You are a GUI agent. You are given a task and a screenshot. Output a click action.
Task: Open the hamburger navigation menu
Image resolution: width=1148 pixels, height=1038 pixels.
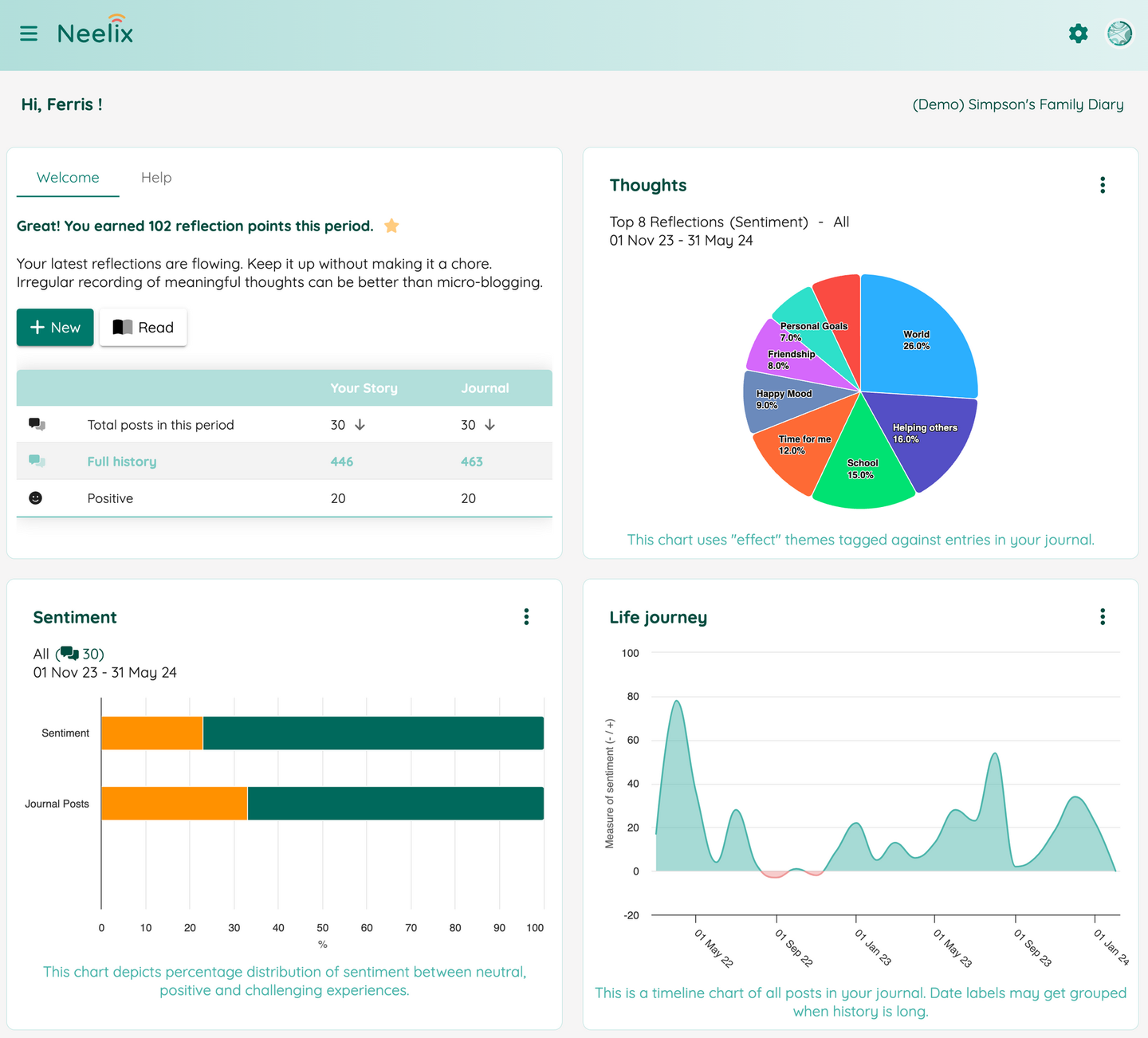point(29,33)
